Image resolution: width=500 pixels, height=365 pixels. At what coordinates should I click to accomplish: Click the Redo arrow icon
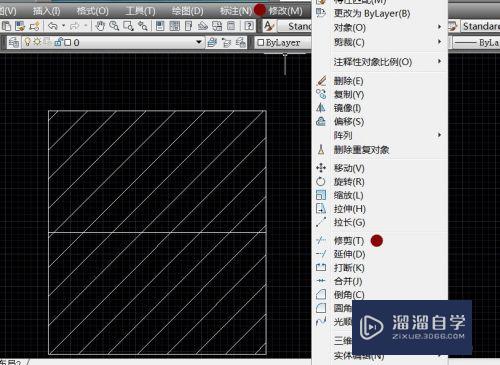pyautogui.click(x=75, y=26)
